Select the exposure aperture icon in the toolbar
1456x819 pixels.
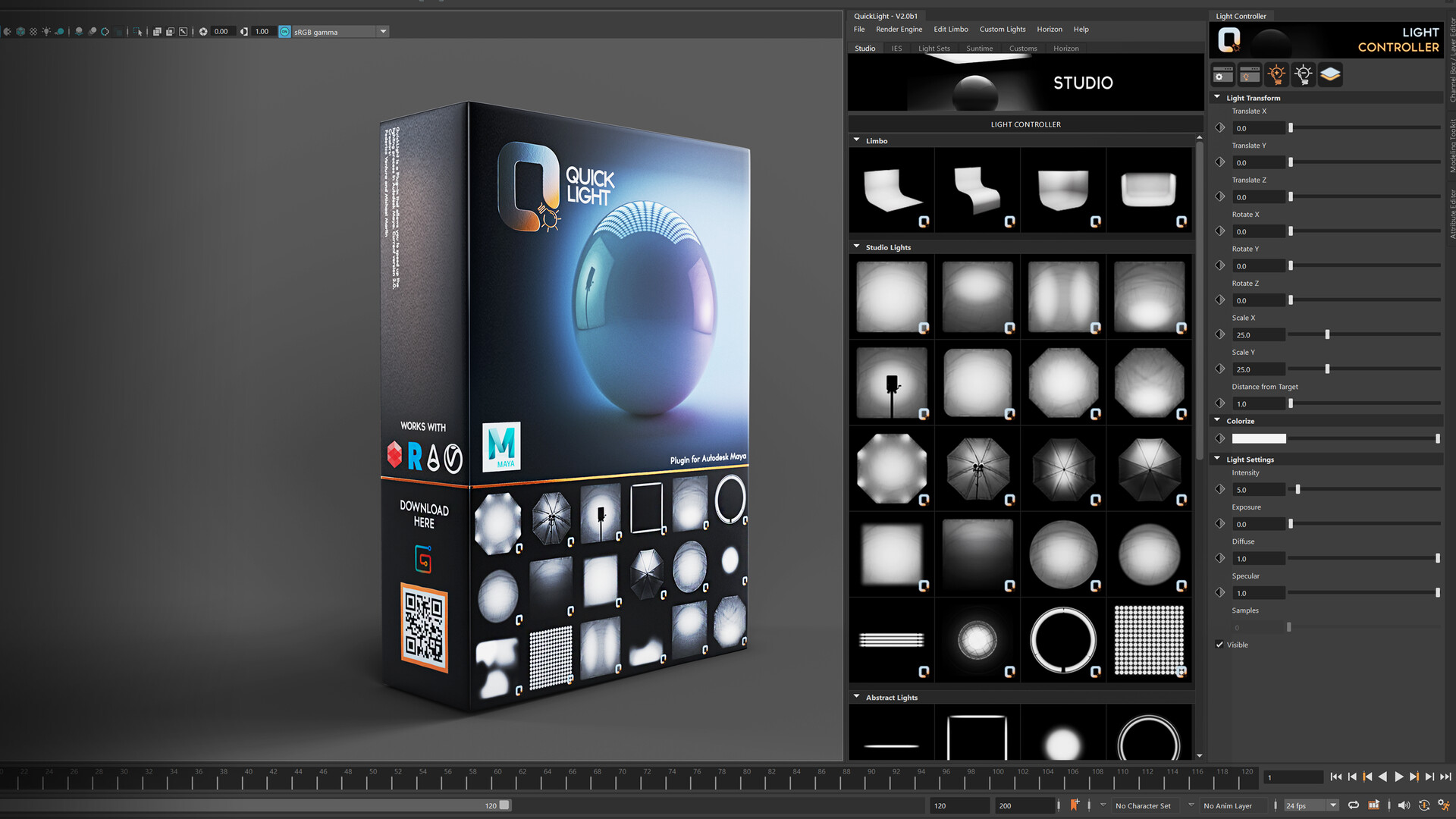tap(203, 32)
